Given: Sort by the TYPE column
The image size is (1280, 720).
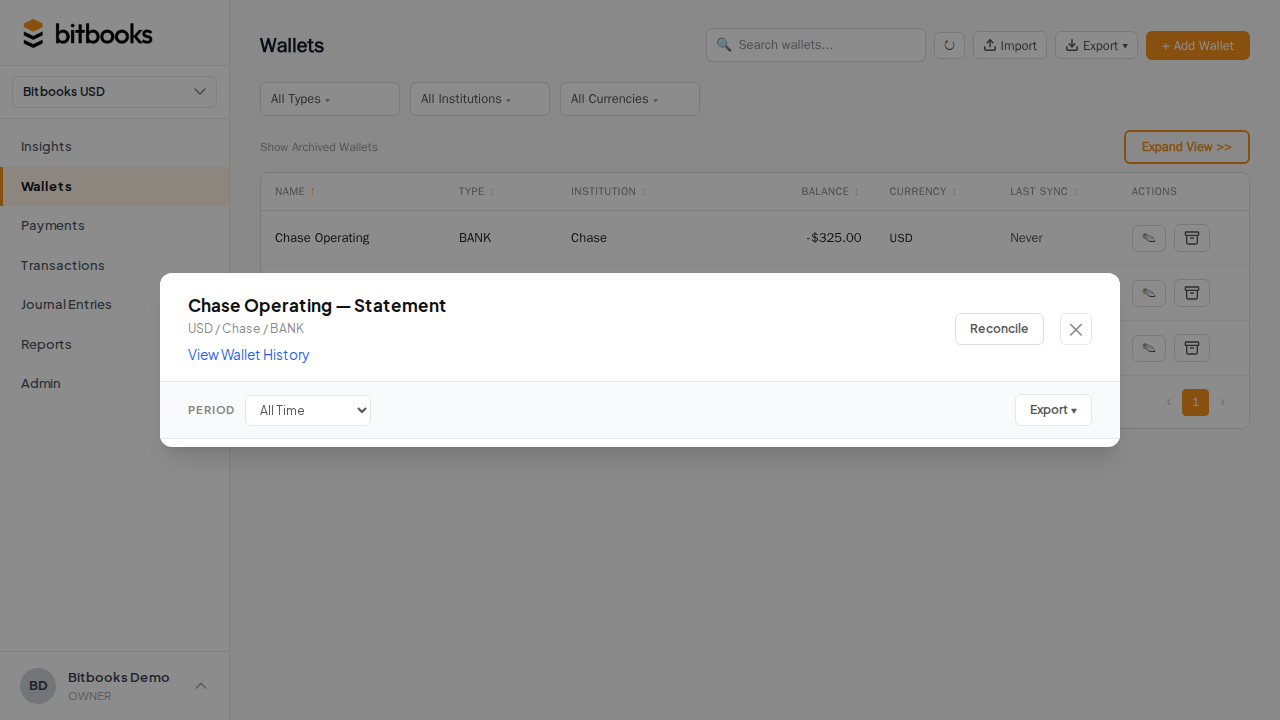Looking at the screenshot, I should [x=477, y=192].
